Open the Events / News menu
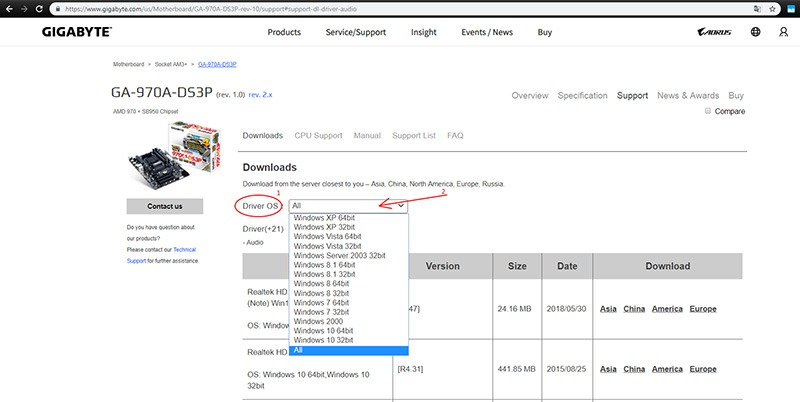This screenshot has width=800, height=402. 487,32
